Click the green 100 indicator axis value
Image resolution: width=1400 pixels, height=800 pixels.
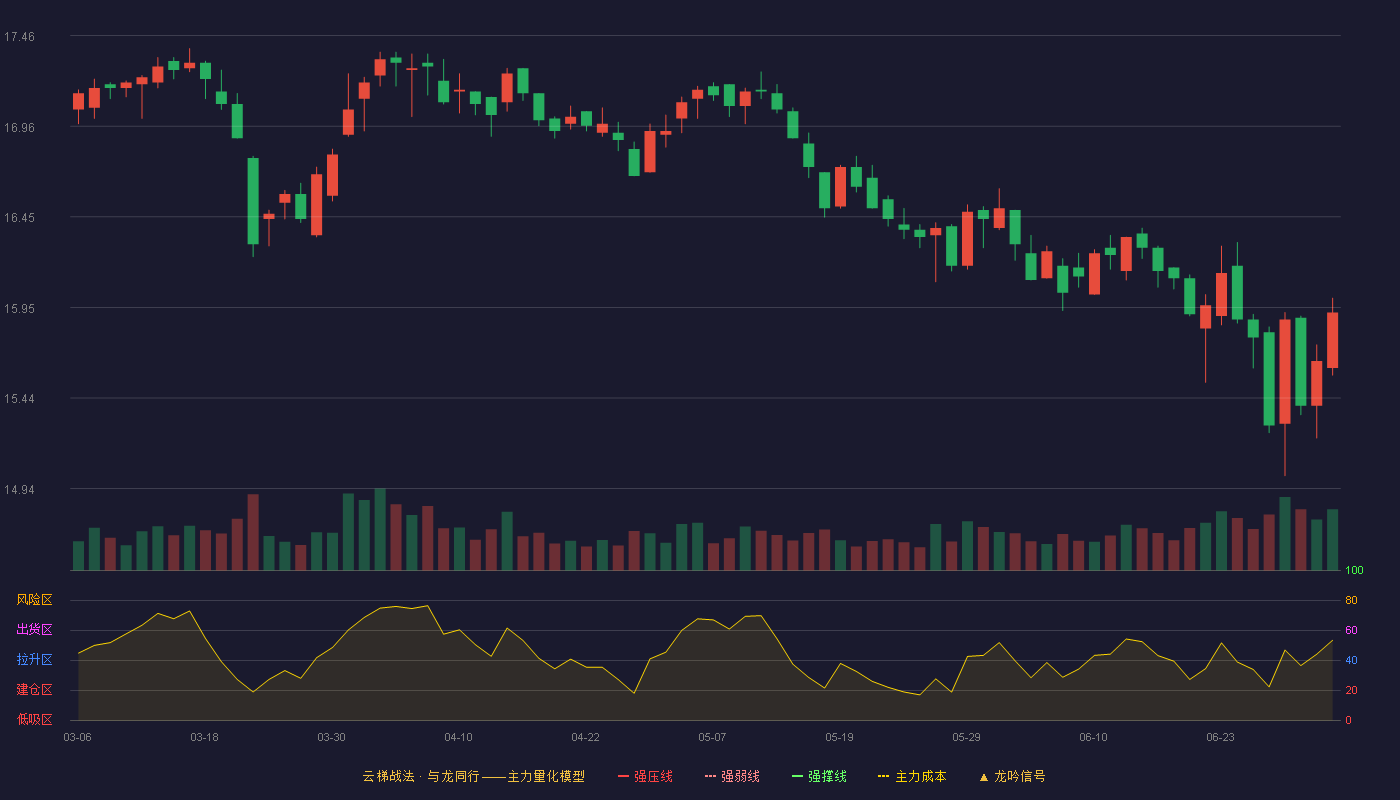pyautogui.click(x=1354, y=571)
